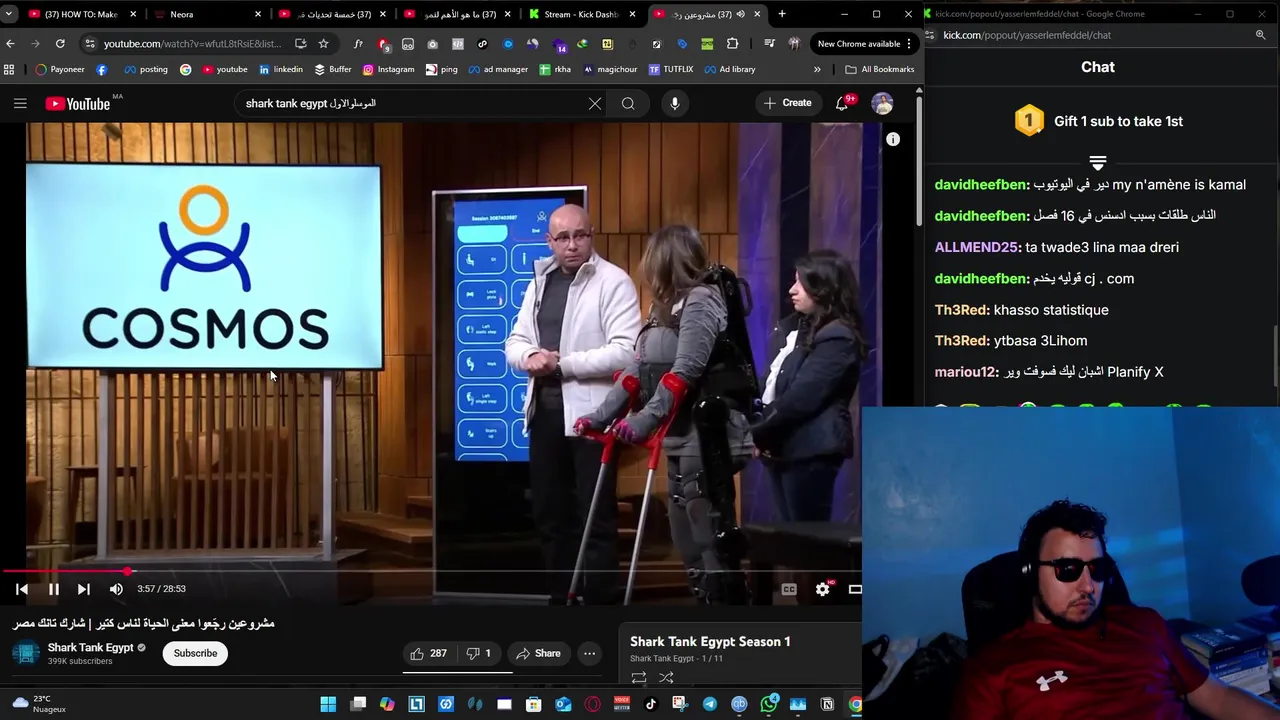Run search with the magnifier button
This screenshot has width=1280, height=720.
(x=628, y=103)
